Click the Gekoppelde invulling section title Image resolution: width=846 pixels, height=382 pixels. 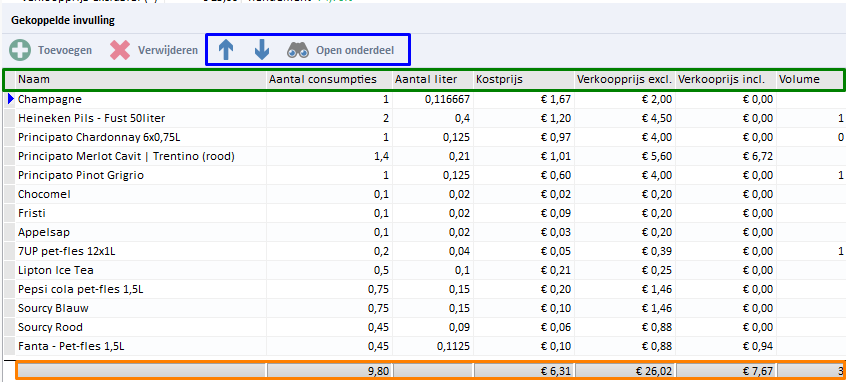pyautogui.click(x=63, y=21)
